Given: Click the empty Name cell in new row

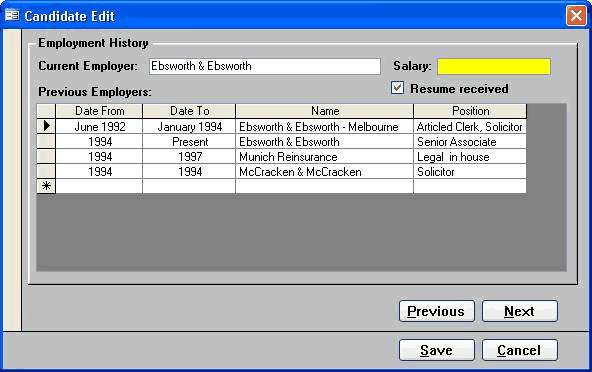Looking at the screenshot, I should click(x=325, y=186).
